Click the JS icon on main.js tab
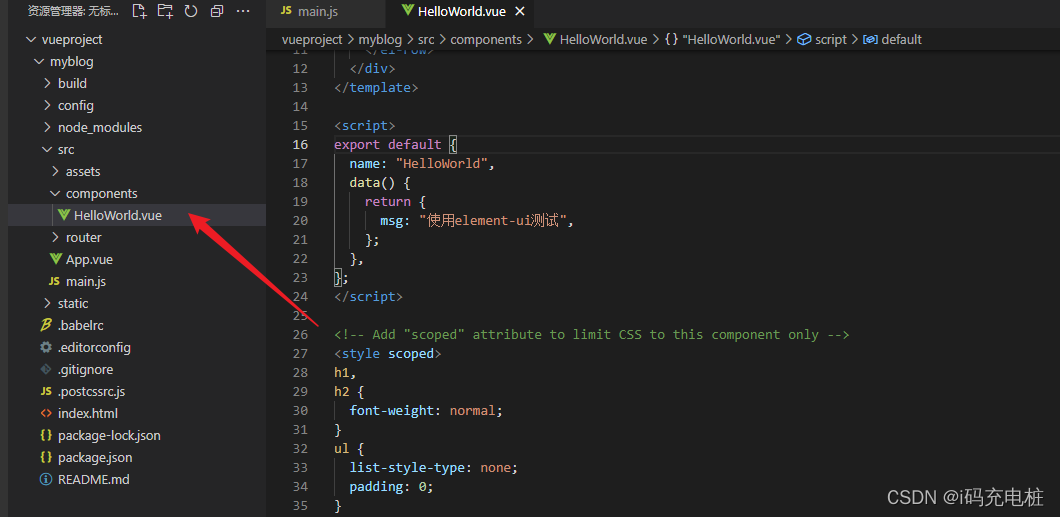 pyautogui.click(x=287, y=11)
